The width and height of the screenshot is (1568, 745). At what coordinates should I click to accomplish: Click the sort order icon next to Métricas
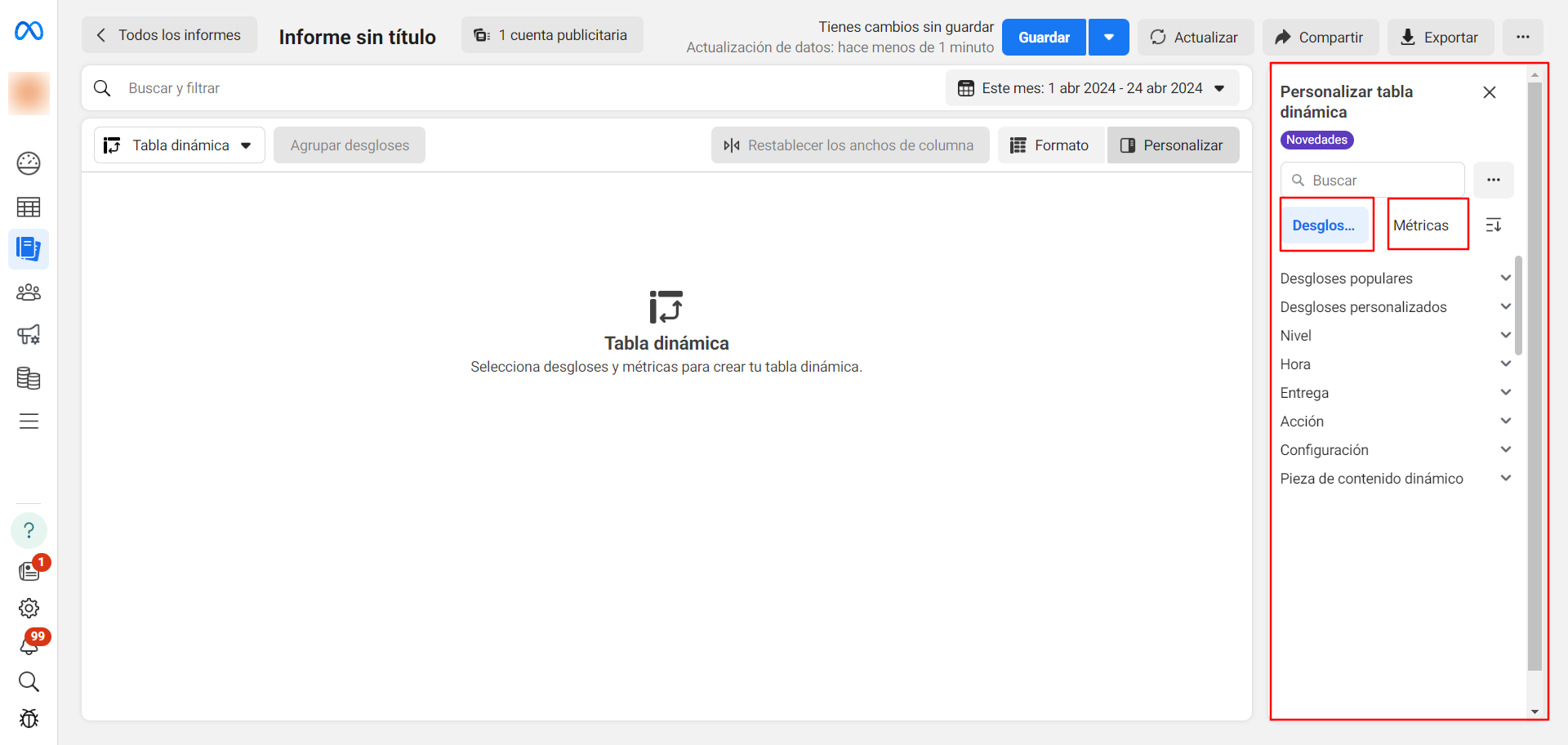coord(1494,225)
